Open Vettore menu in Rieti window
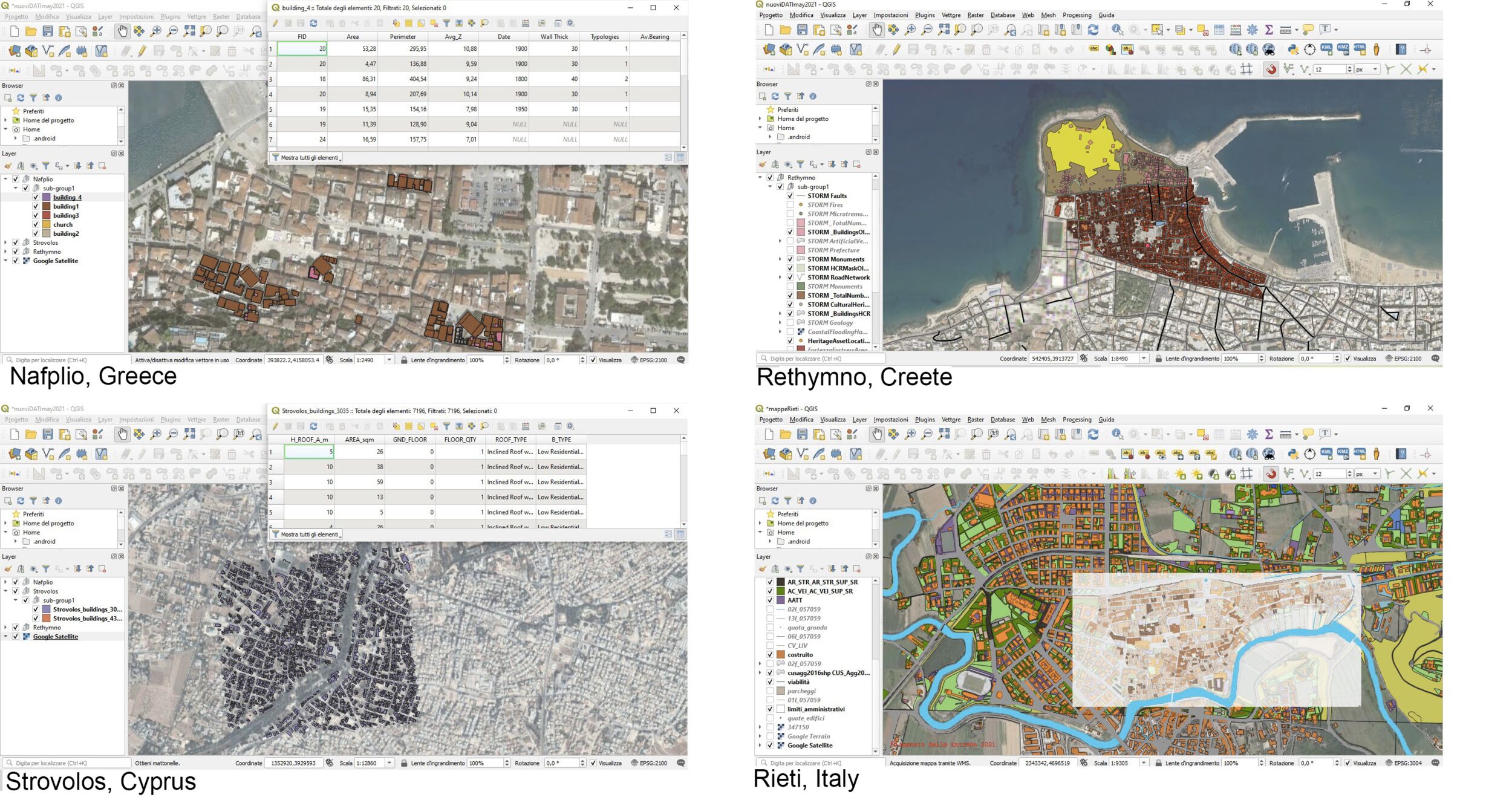The image size is (1512, 806). (951, 420)
